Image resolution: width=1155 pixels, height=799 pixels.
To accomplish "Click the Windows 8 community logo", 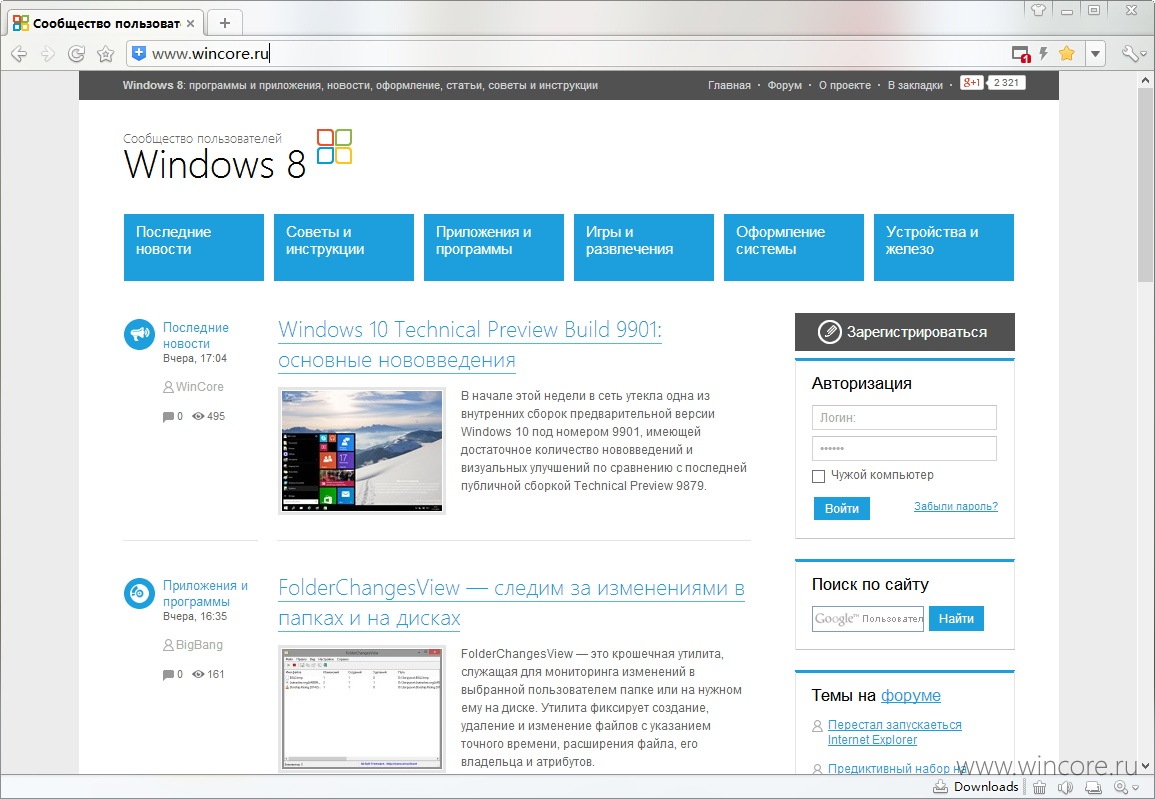I will pyautogui.click(x=237, y=155).
